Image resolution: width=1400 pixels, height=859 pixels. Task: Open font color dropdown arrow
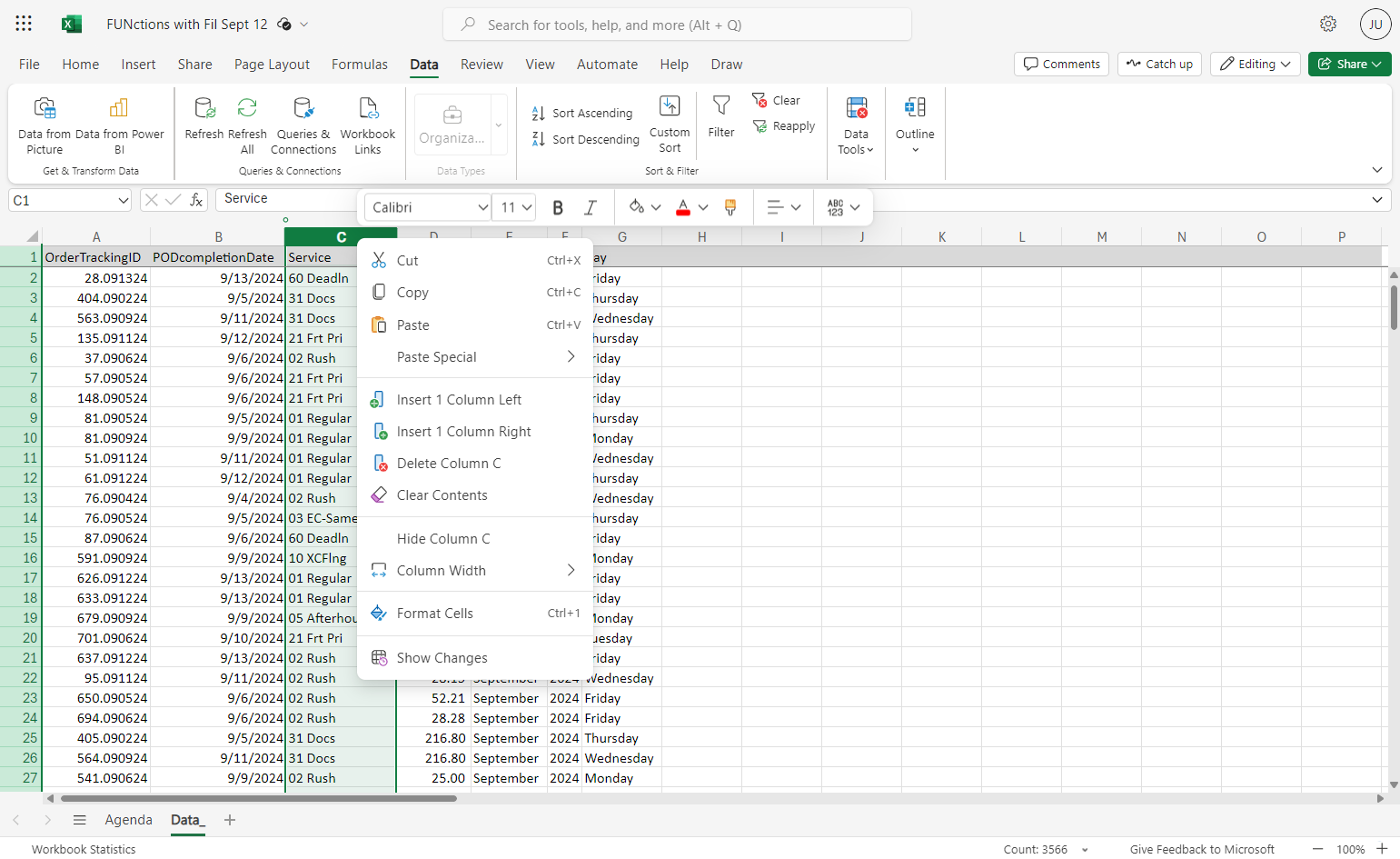coord(703,207)
